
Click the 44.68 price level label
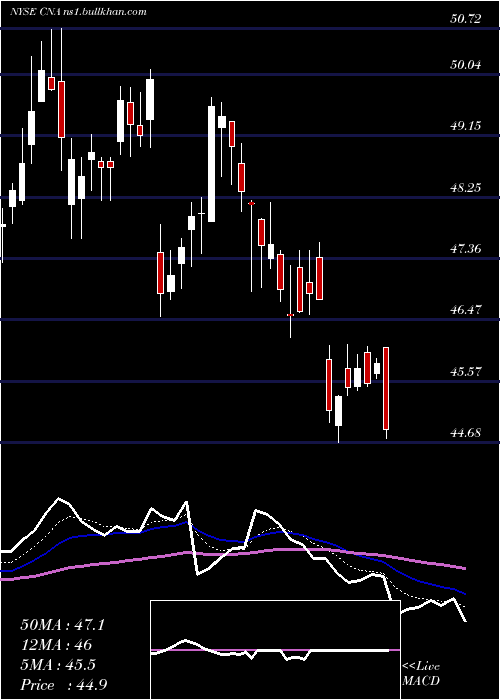466,433
